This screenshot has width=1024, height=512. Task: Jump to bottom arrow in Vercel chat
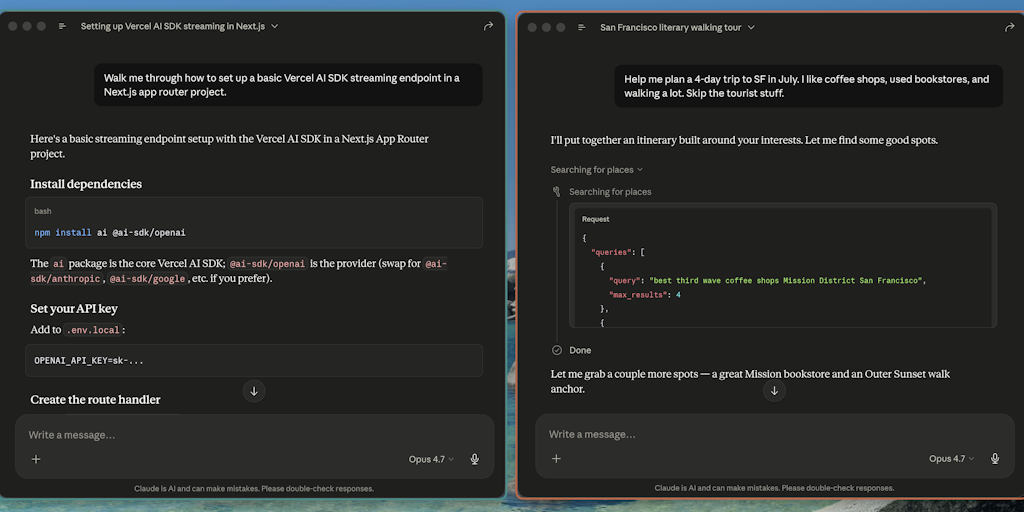click(254, 391)
